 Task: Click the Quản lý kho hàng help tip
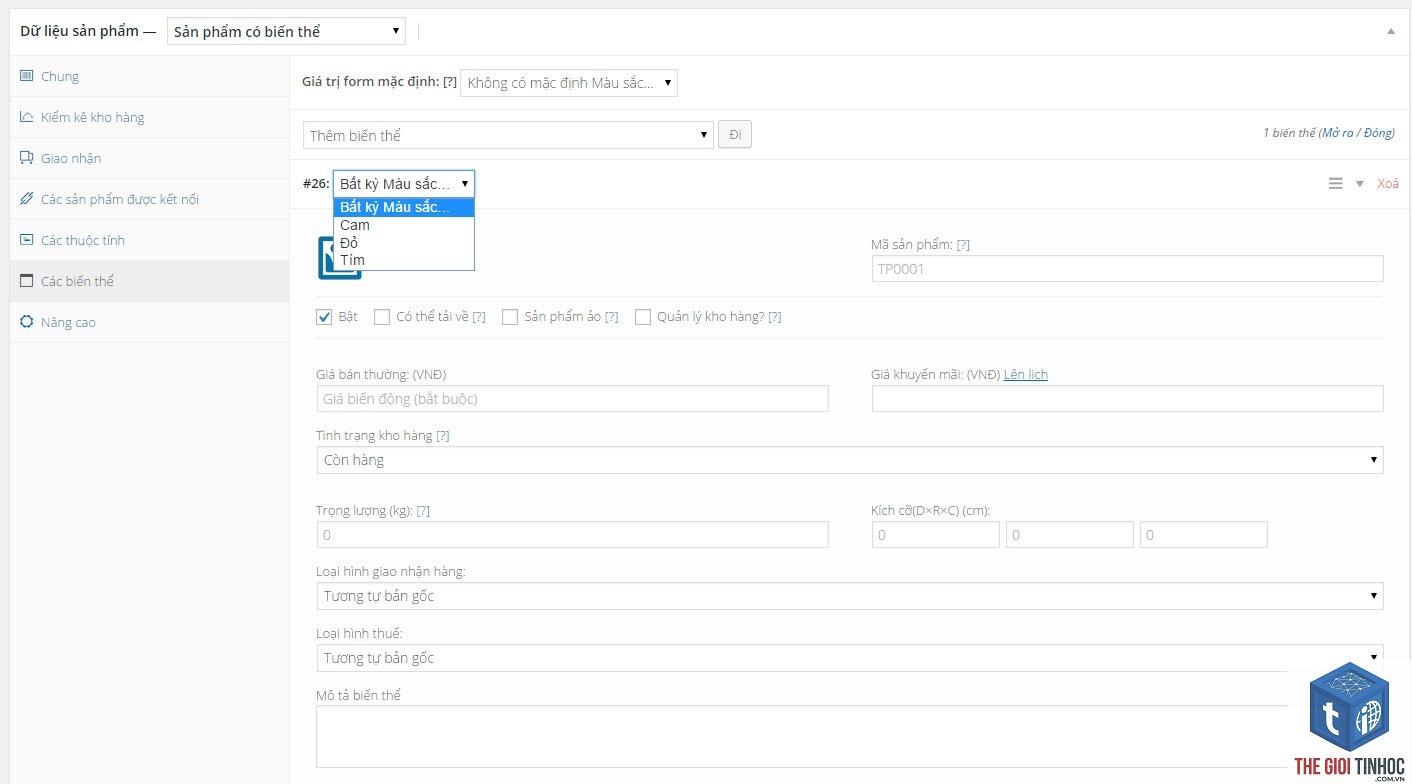(774, 317)
